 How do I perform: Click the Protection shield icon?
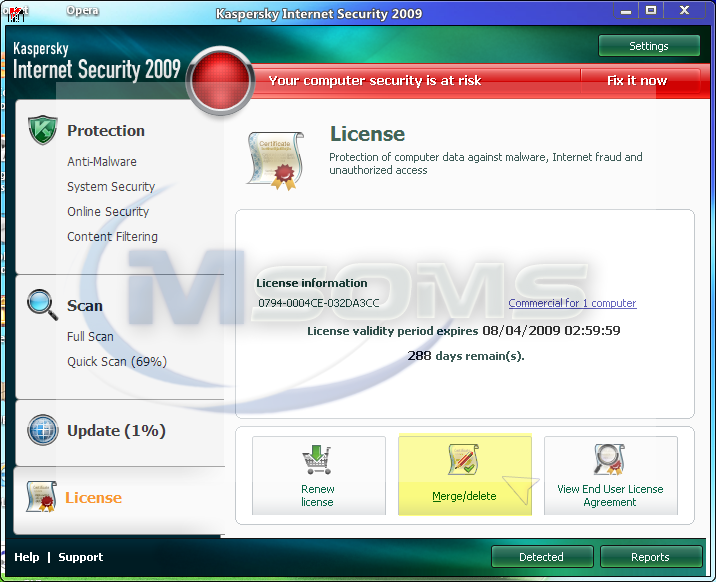coord(42,130)
